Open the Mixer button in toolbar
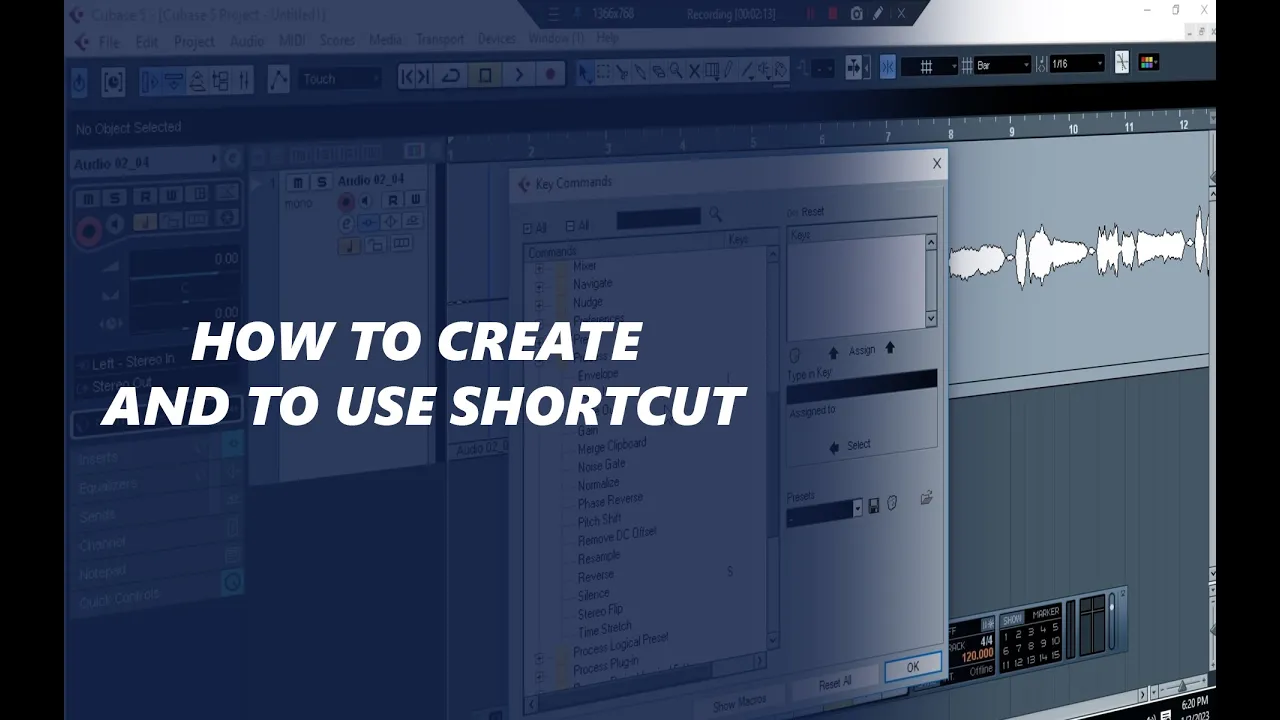Image resolution: width=1280 pixels, height=720 pixels. pyautogui.click(x=243, y=80)
